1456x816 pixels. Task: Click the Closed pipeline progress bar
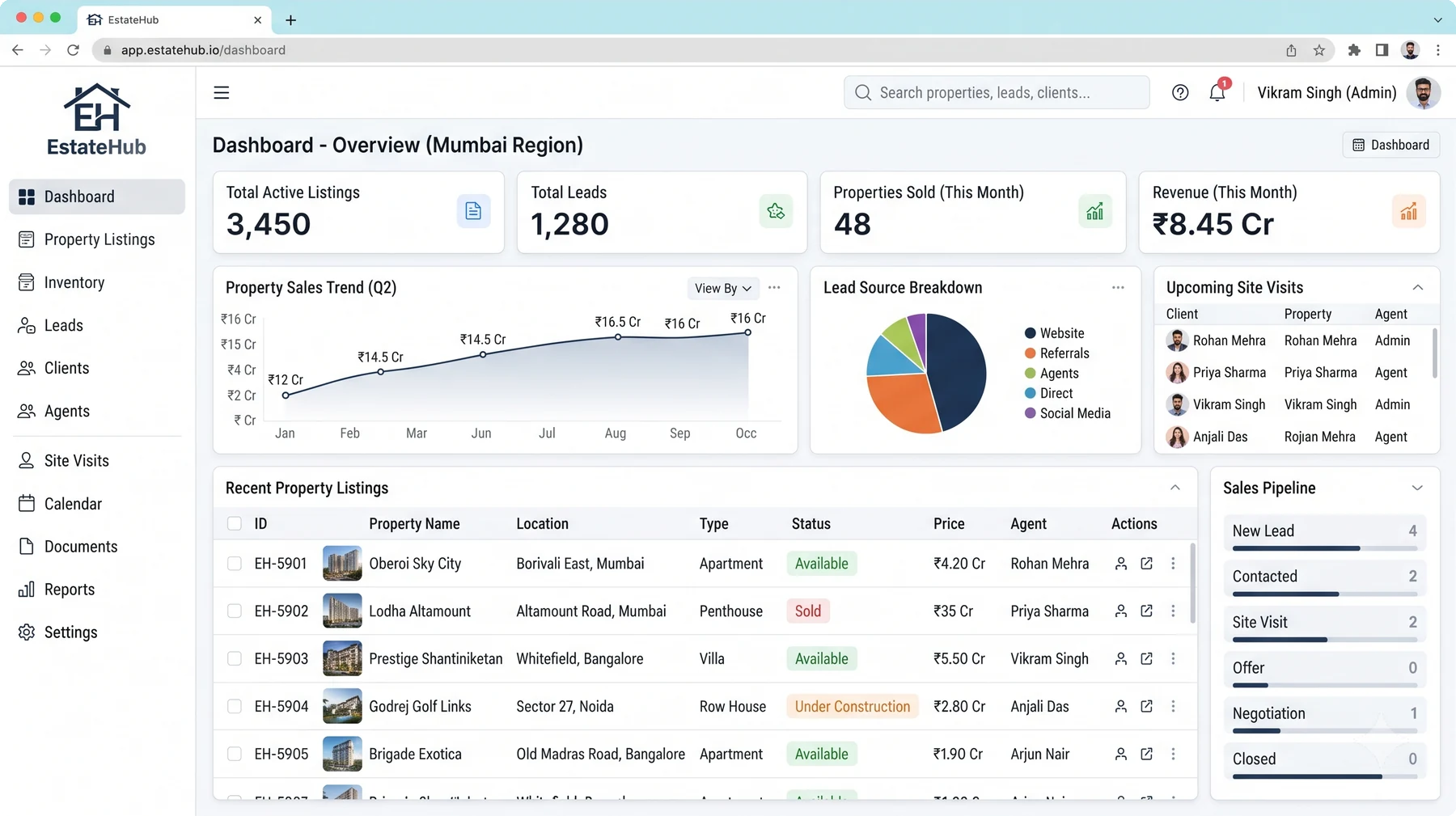[x=1324, y=777]
